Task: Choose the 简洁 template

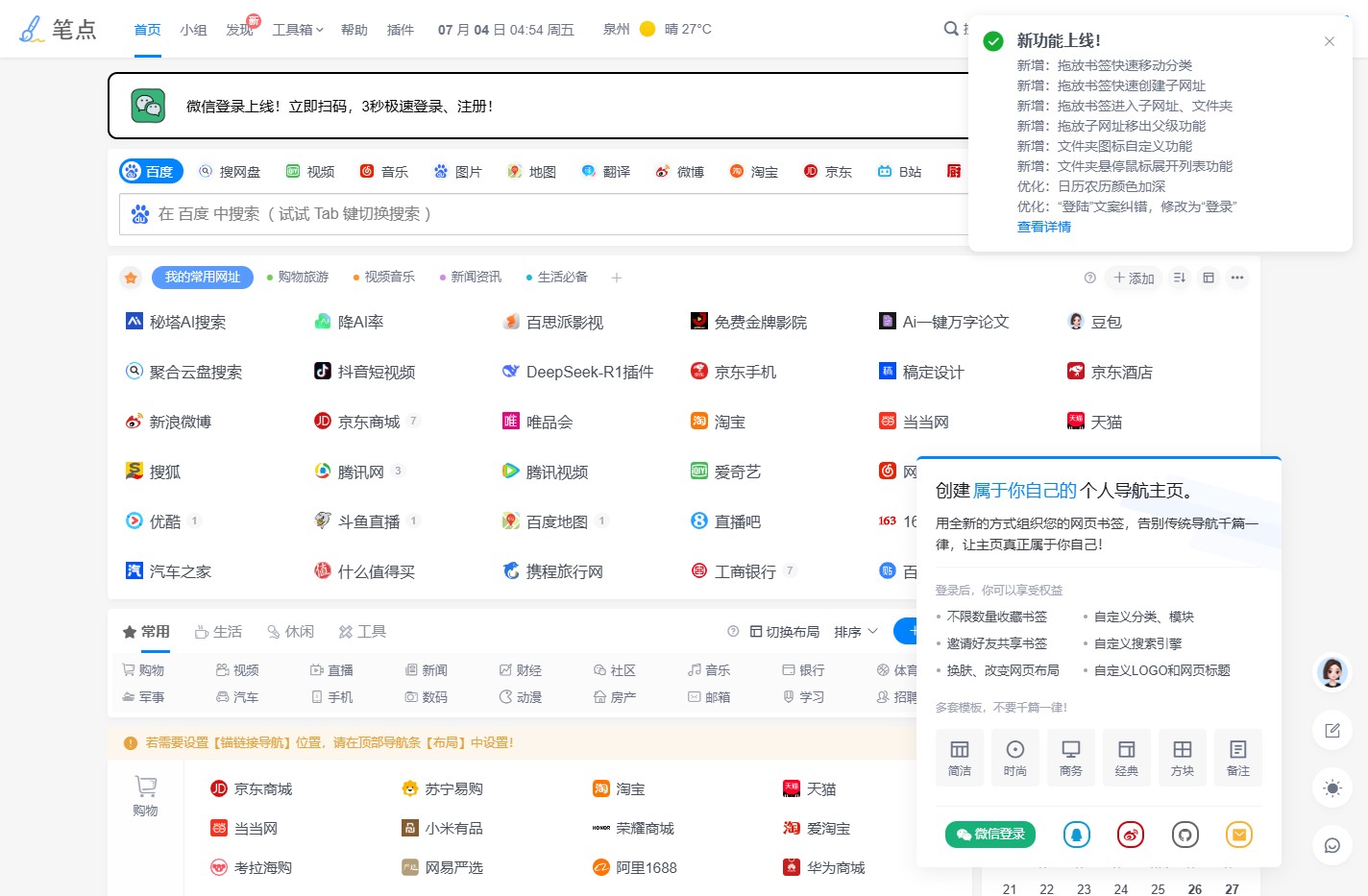Action: click(x=960, y=758)
